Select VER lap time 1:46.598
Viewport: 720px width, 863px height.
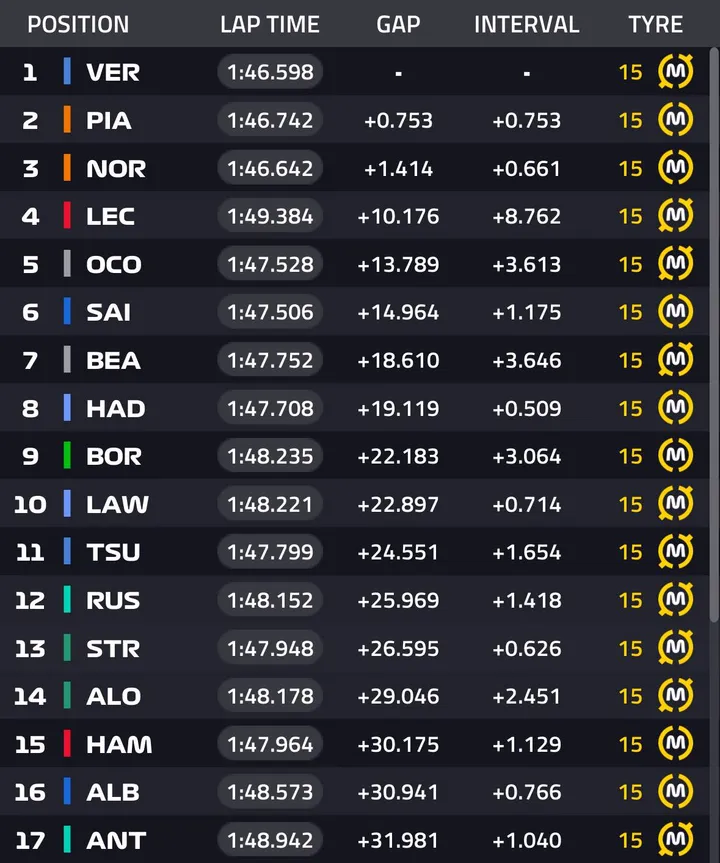tap(270, 72)
